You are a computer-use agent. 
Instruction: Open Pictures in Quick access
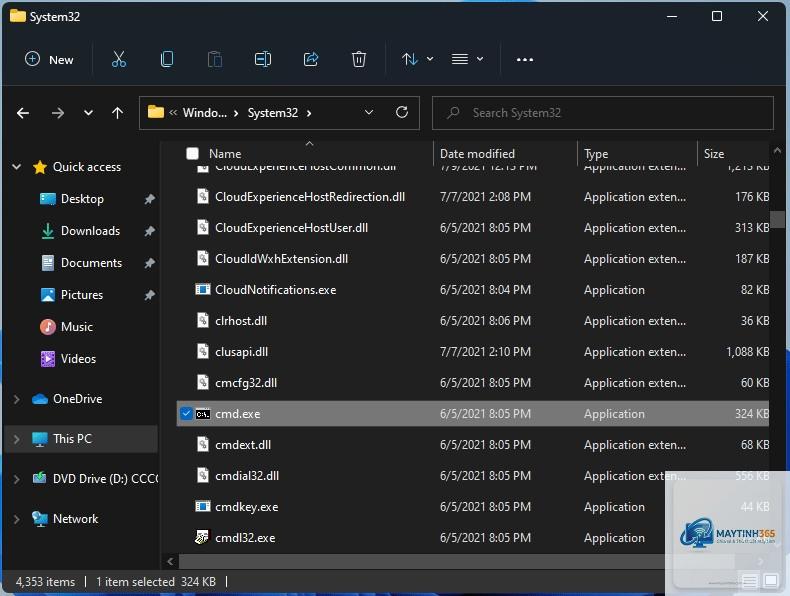pyautogui.click(x=82, y=295)
